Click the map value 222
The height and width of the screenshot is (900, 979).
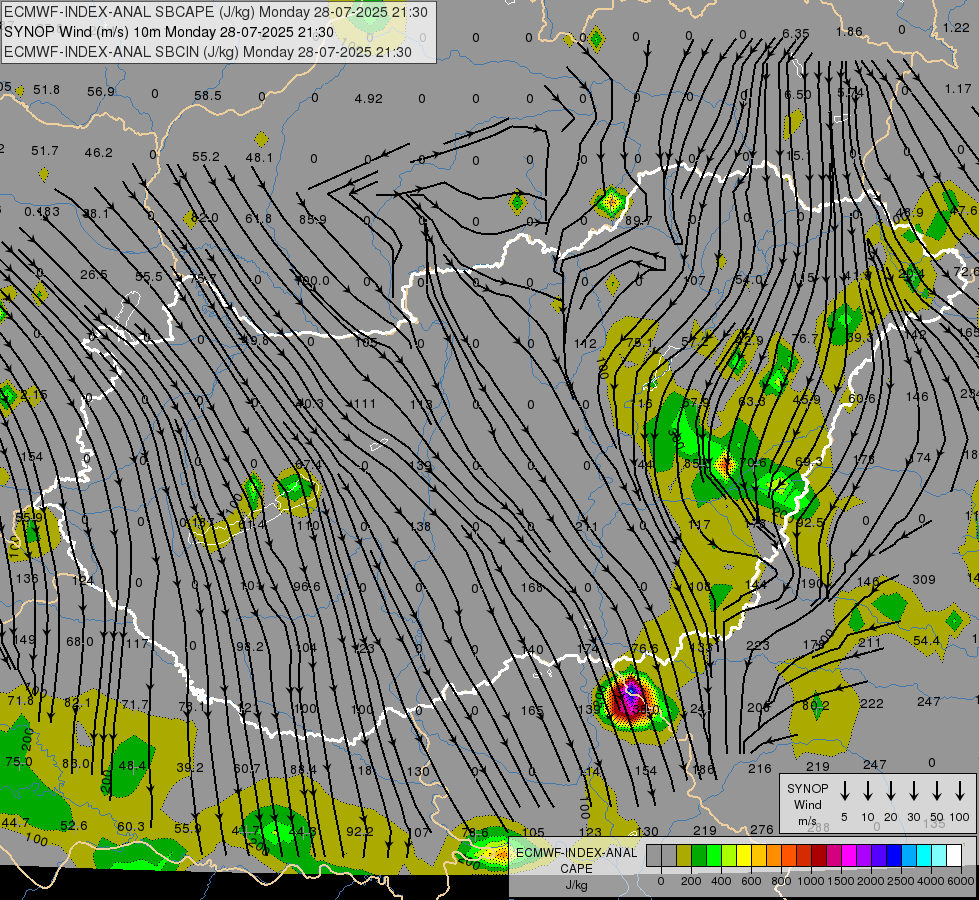pos(872,704)
